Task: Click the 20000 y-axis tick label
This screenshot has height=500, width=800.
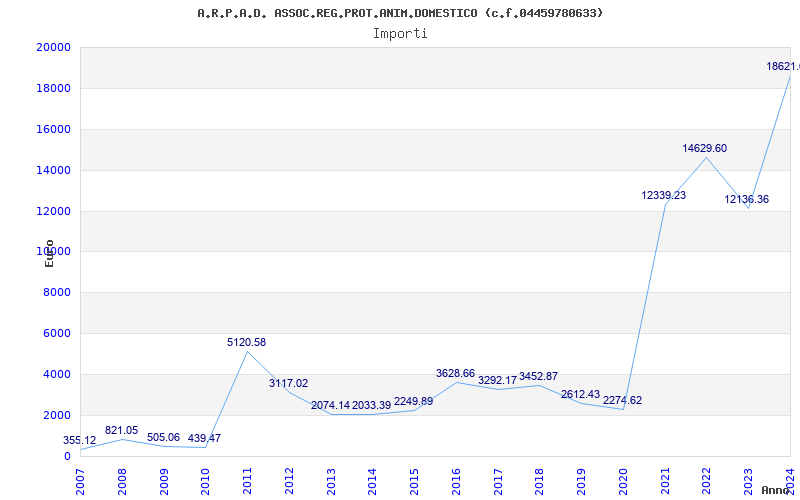Action: (x=53, y=47)
